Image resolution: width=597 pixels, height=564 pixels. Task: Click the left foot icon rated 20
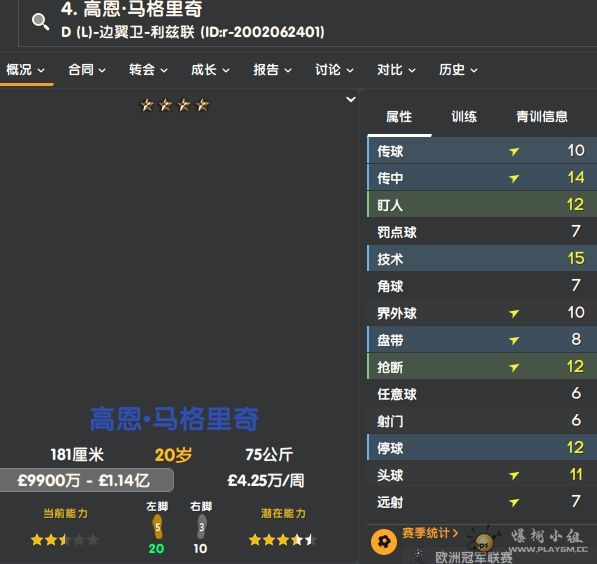(157, 527)
